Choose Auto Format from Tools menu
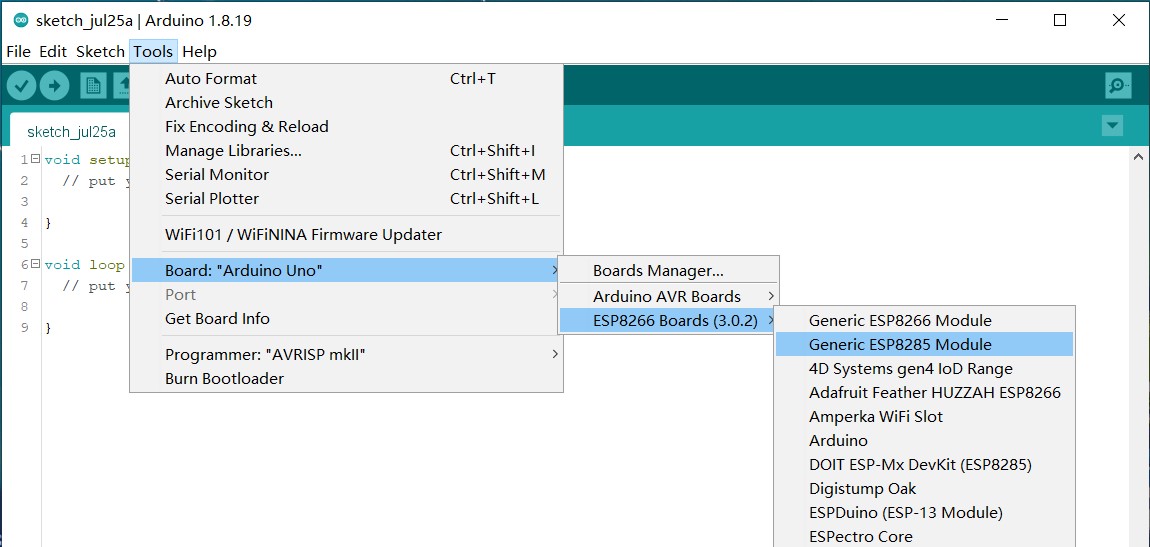Image resolution: width=1150 pixels, height=547 pixels. (x=346, y=78)
